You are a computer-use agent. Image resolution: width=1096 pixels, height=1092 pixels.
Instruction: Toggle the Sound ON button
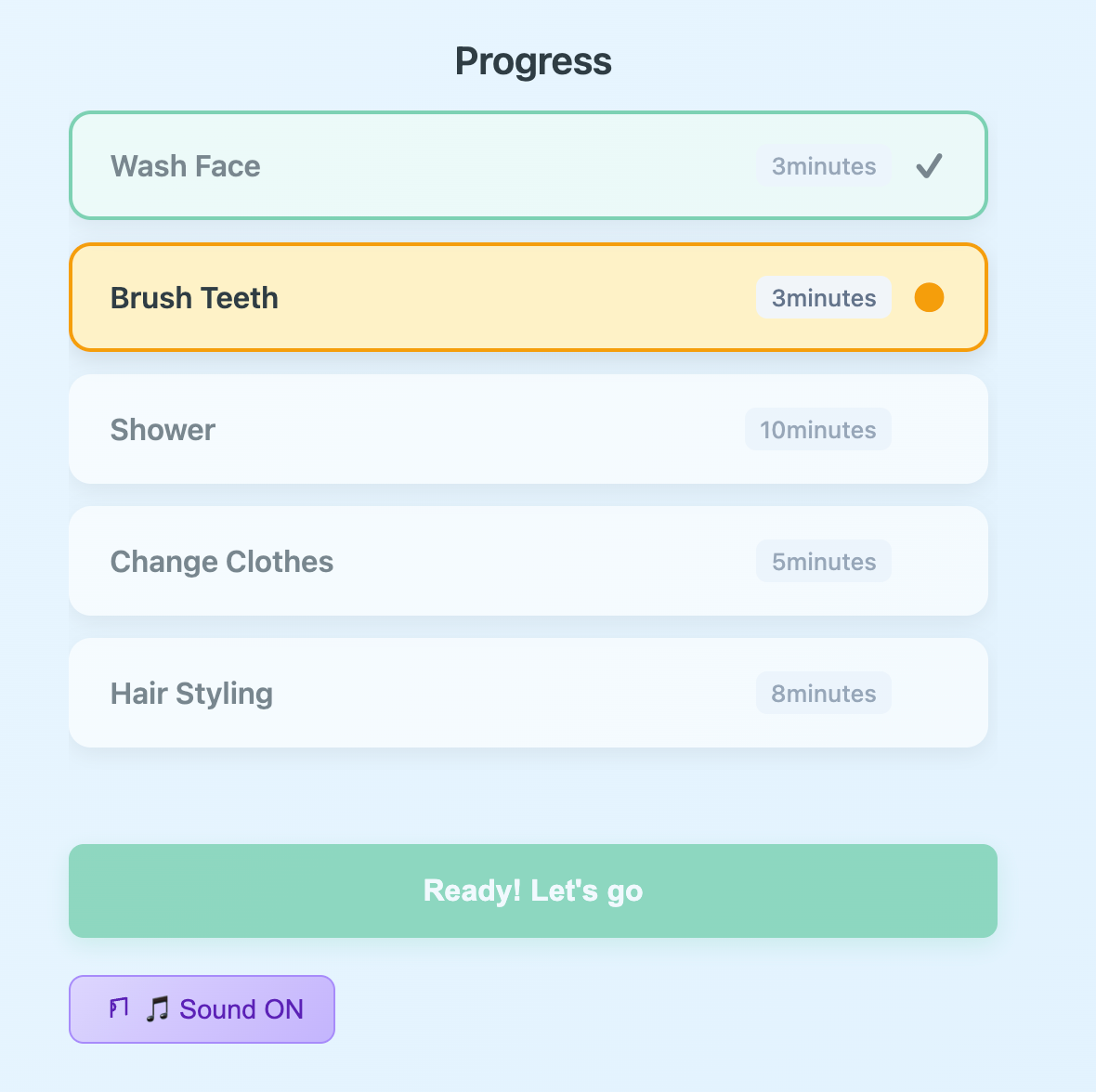click(x=202, y=1009)
